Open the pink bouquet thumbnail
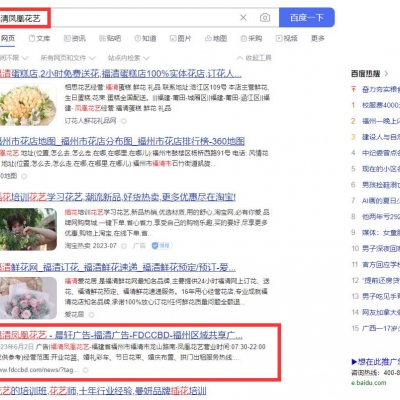This screenshot has width=400, height=400. pyautogui.click(x=28, y=298)
